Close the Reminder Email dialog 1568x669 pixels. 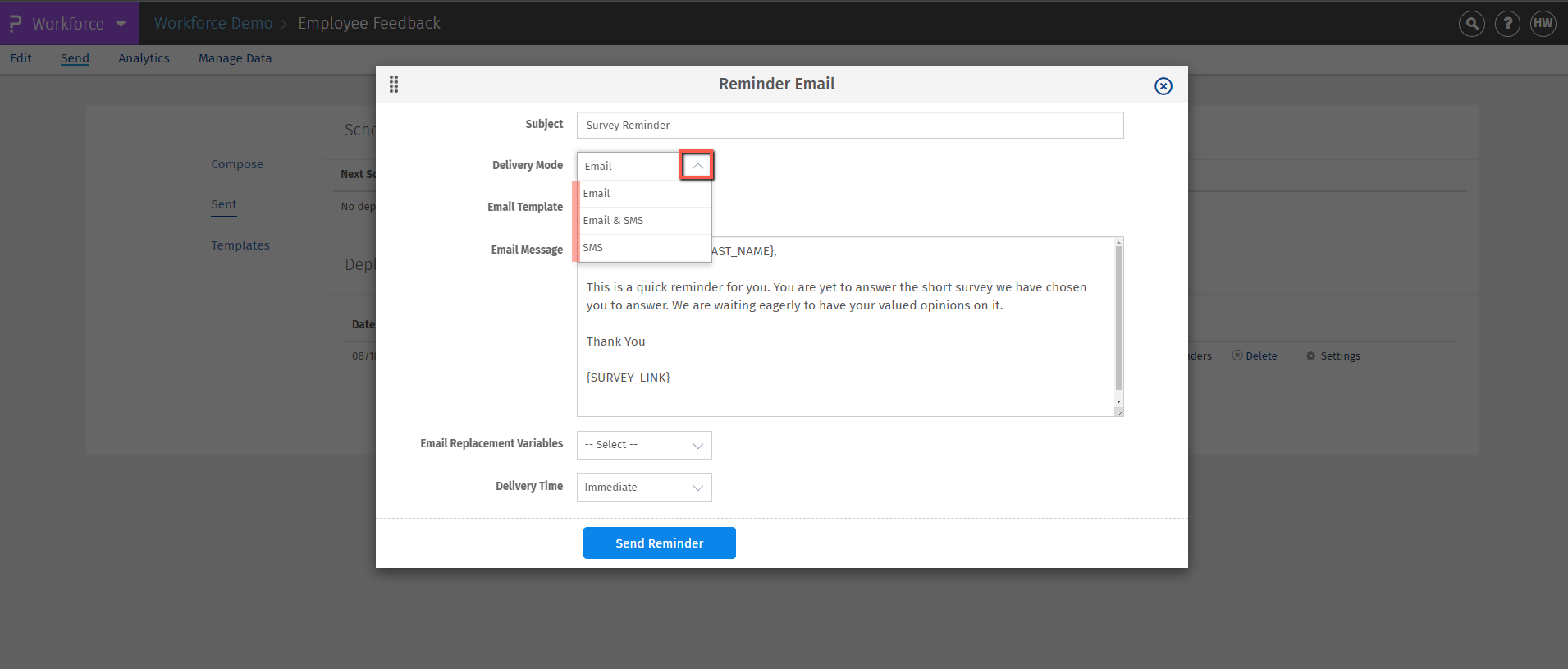pyautogui.click(x=1163, y=86)
